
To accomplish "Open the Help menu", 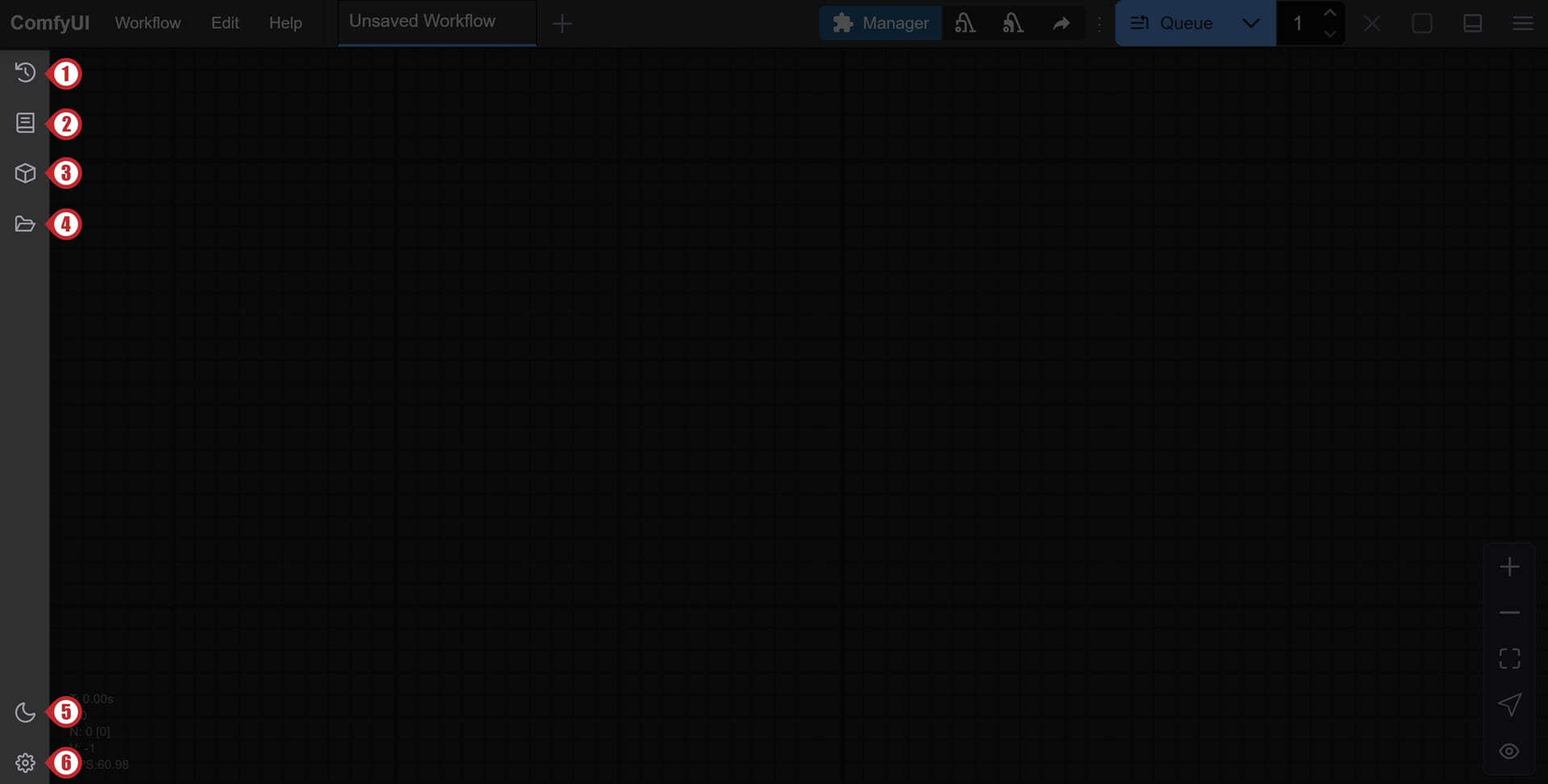I will pyautogui.click(x=285, y=23).
